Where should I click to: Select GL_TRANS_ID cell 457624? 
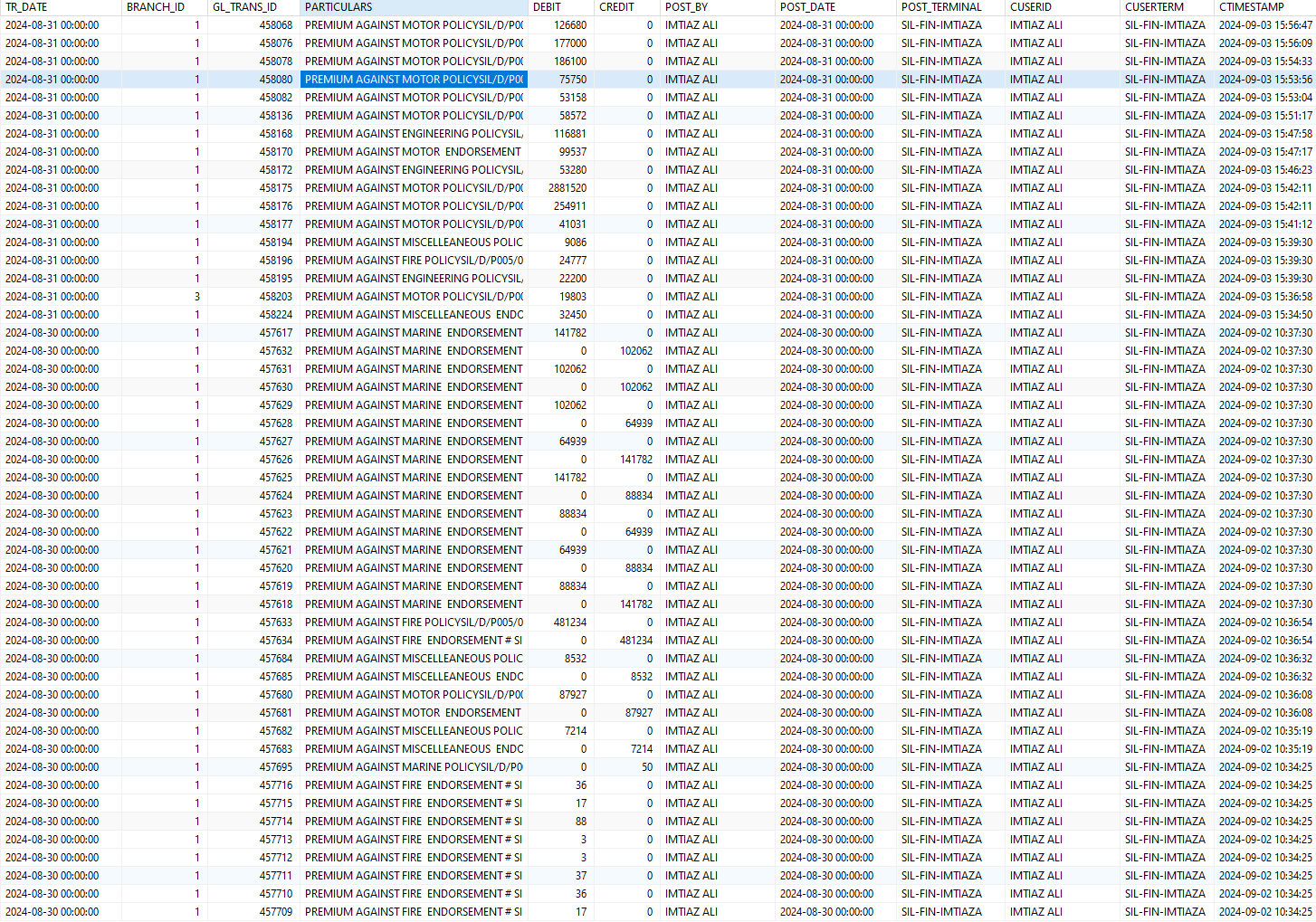pos(276,496)
